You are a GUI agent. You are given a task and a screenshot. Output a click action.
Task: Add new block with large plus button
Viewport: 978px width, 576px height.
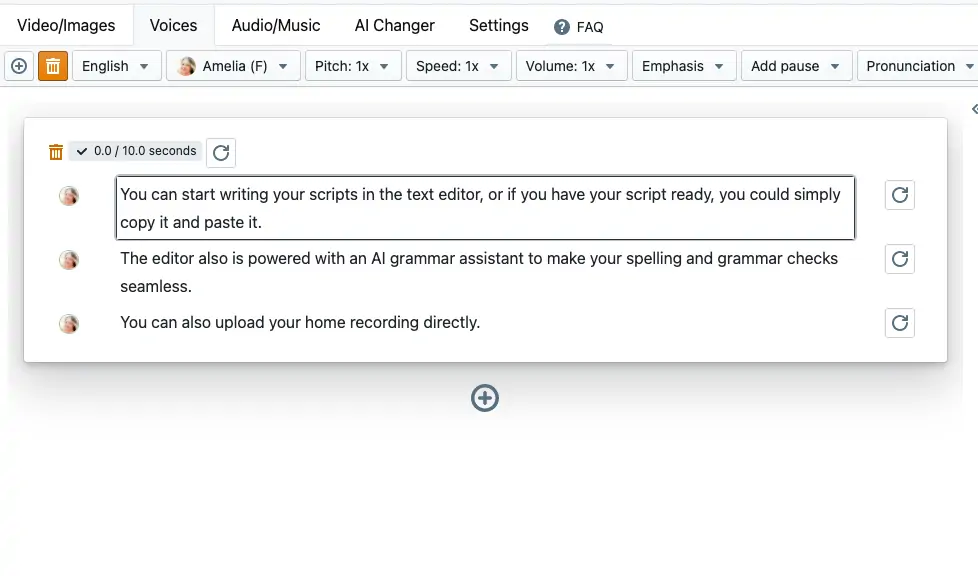[485, 398]
